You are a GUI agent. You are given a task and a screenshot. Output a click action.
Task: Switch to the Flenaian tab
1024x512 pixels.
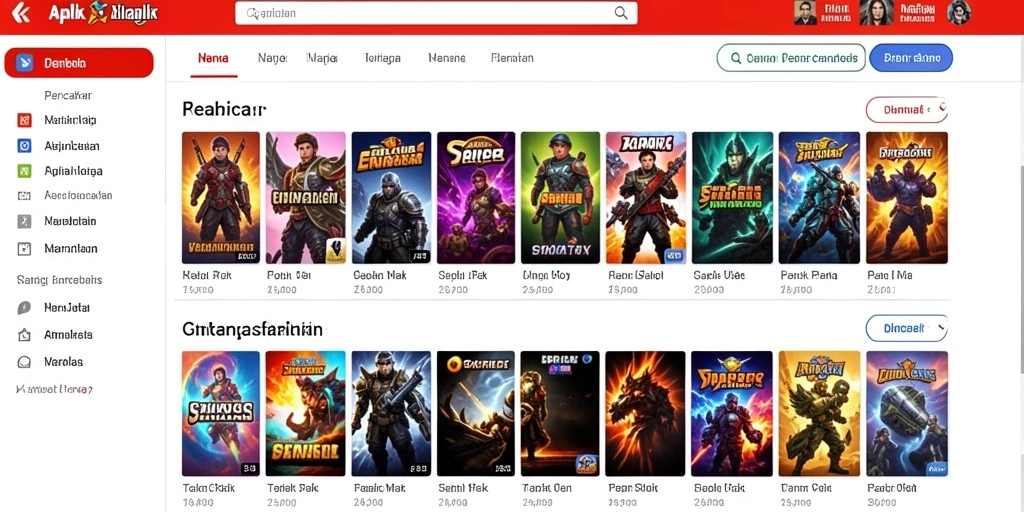512,58
